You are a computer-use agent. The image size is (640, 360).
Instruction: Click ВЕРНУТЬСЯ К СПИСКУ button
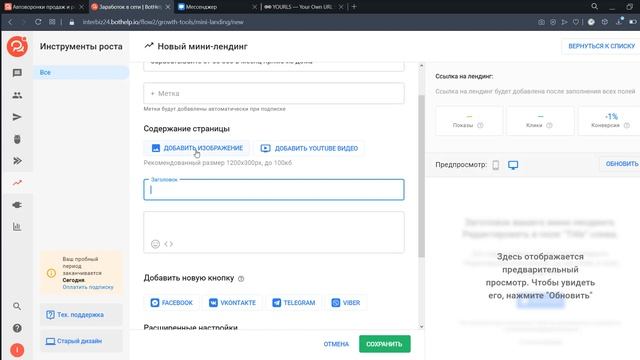coord(601,46)
